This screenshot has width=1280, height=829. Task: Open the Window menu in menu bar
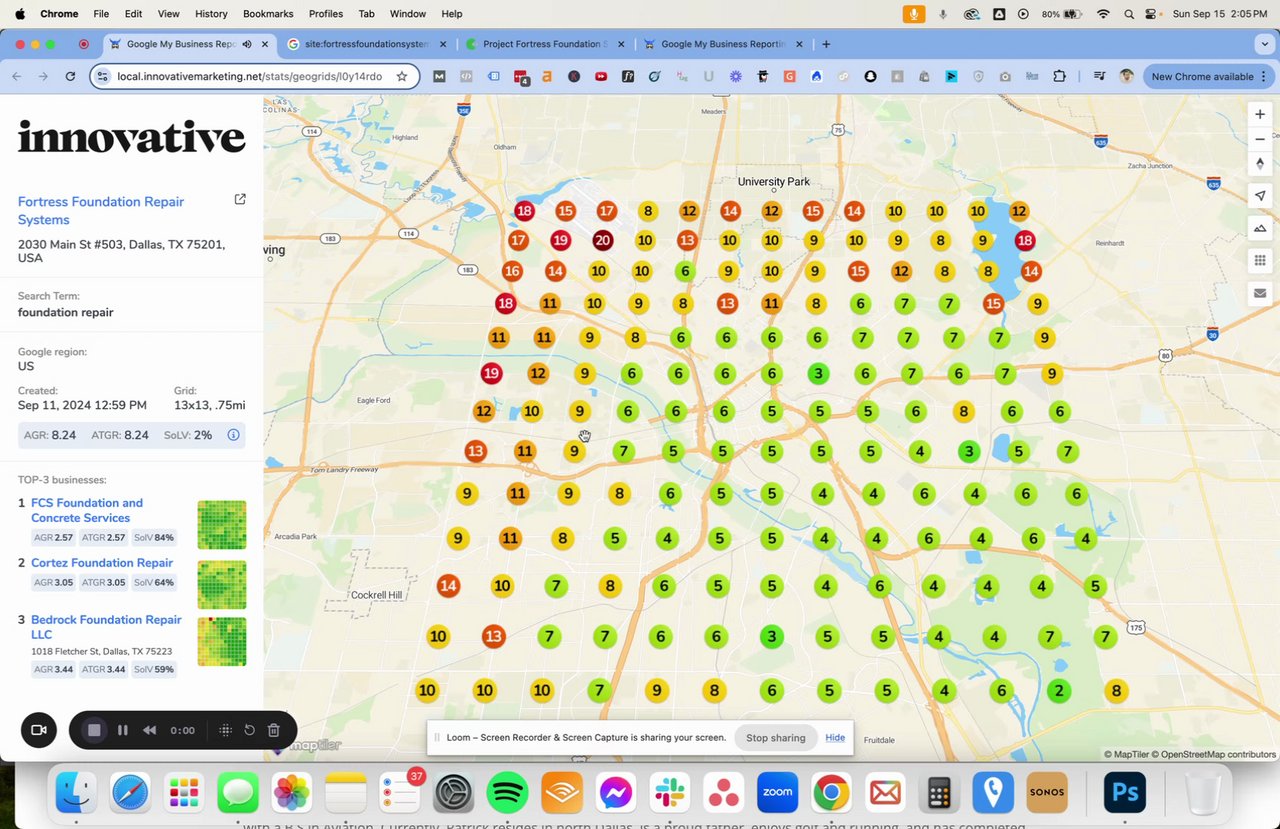(408, 14)
